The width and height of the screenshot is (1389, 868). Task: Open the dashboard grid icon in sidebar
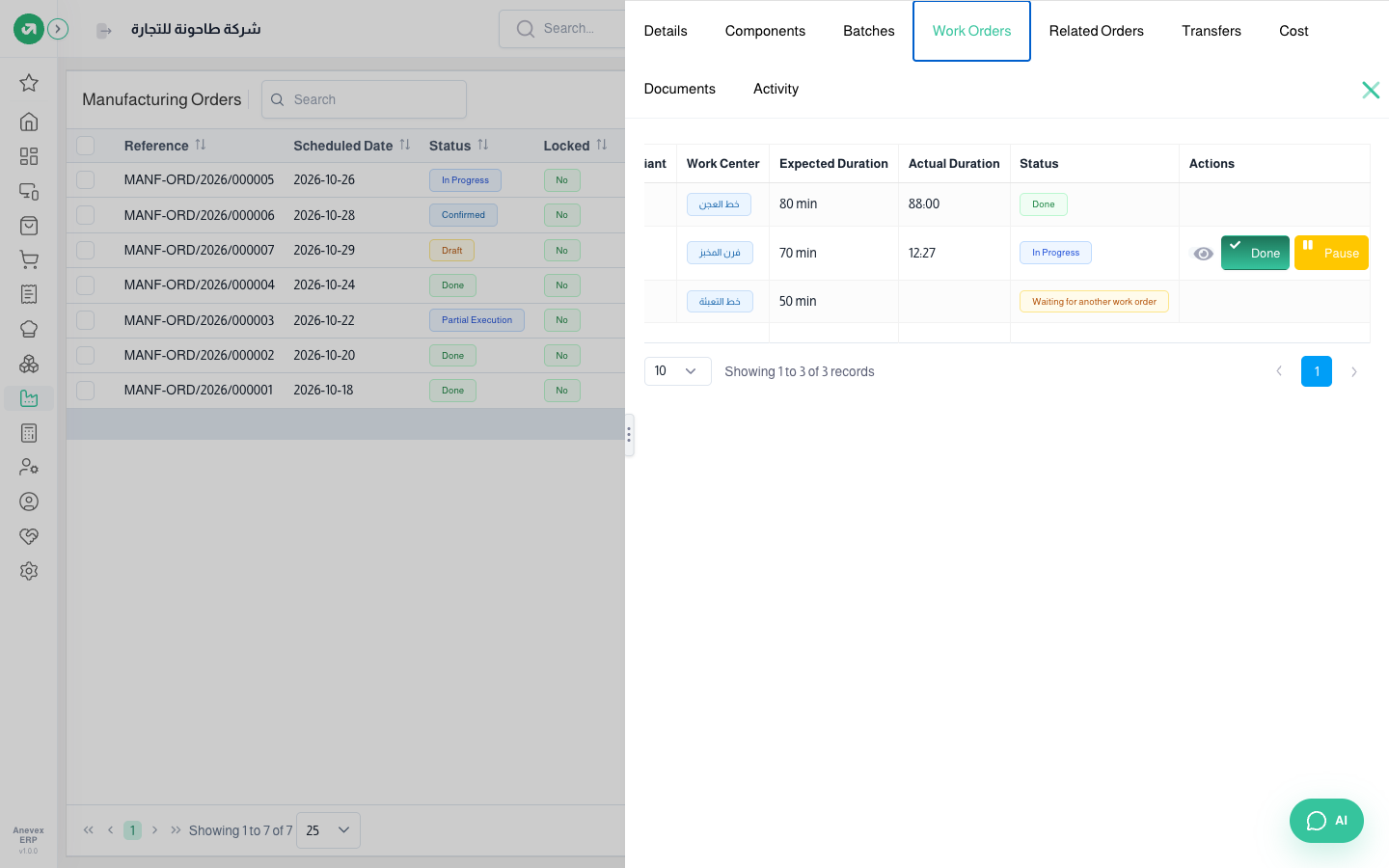(29, 156)
